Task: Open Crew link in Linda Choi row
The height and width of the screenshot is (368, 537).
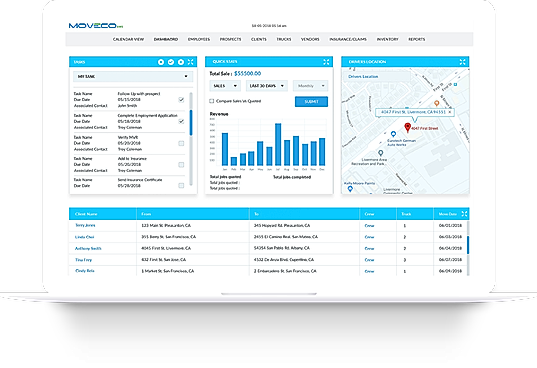Action: click(370, 237)
